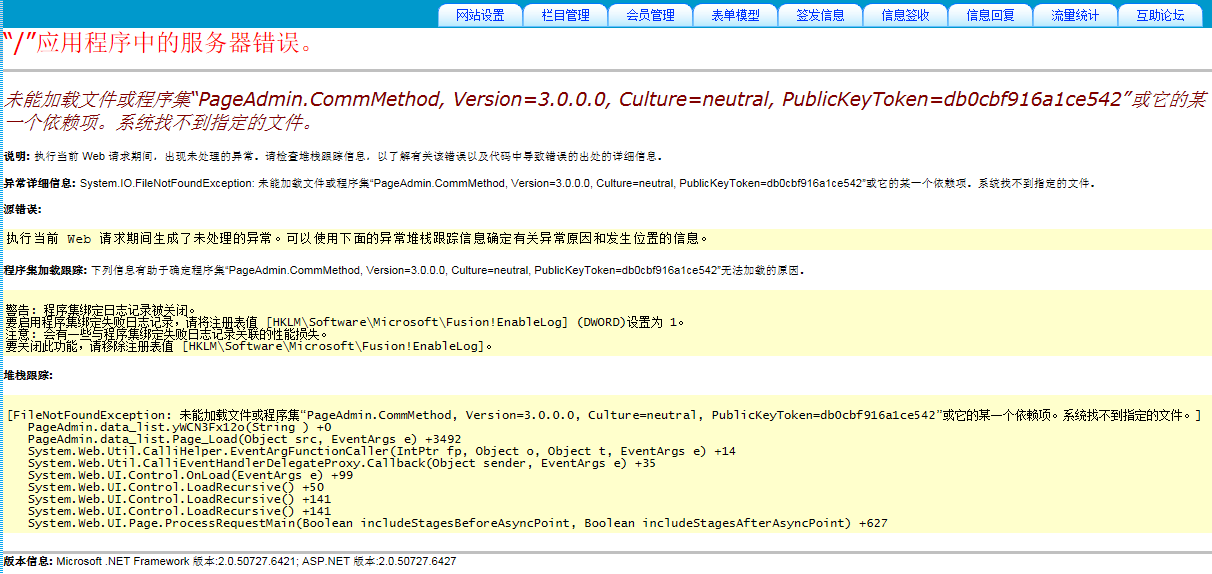Click the red server error heading

click(160, 44)
